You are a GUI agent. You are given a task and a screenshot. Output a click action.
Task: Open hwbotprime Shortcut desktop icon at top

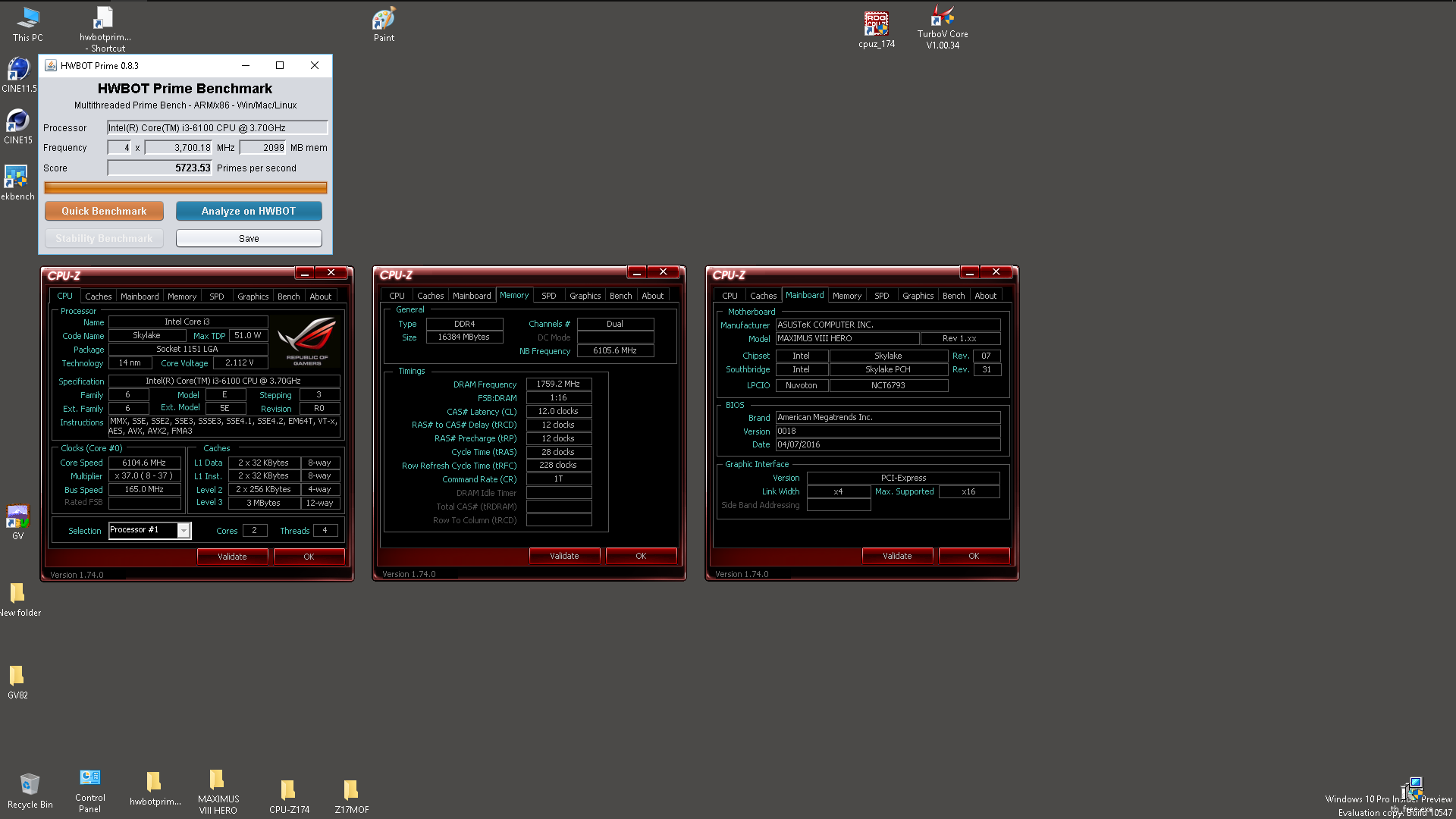tap(105, 29)
